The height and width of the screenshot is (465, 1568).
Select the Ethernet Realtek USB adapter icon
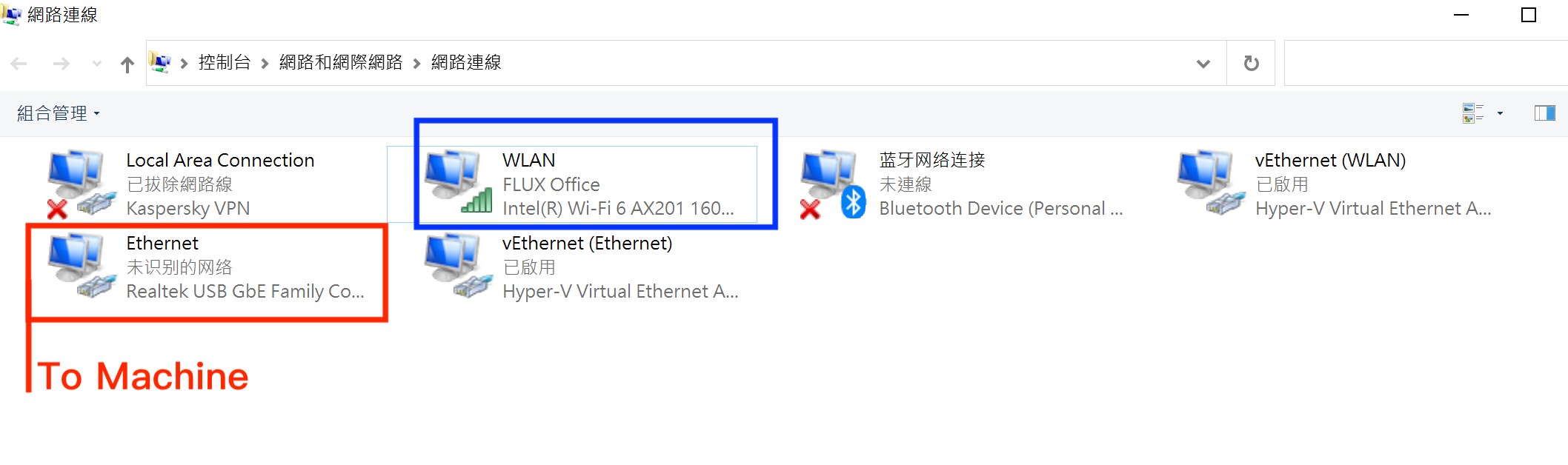click(x=82, y=265)
